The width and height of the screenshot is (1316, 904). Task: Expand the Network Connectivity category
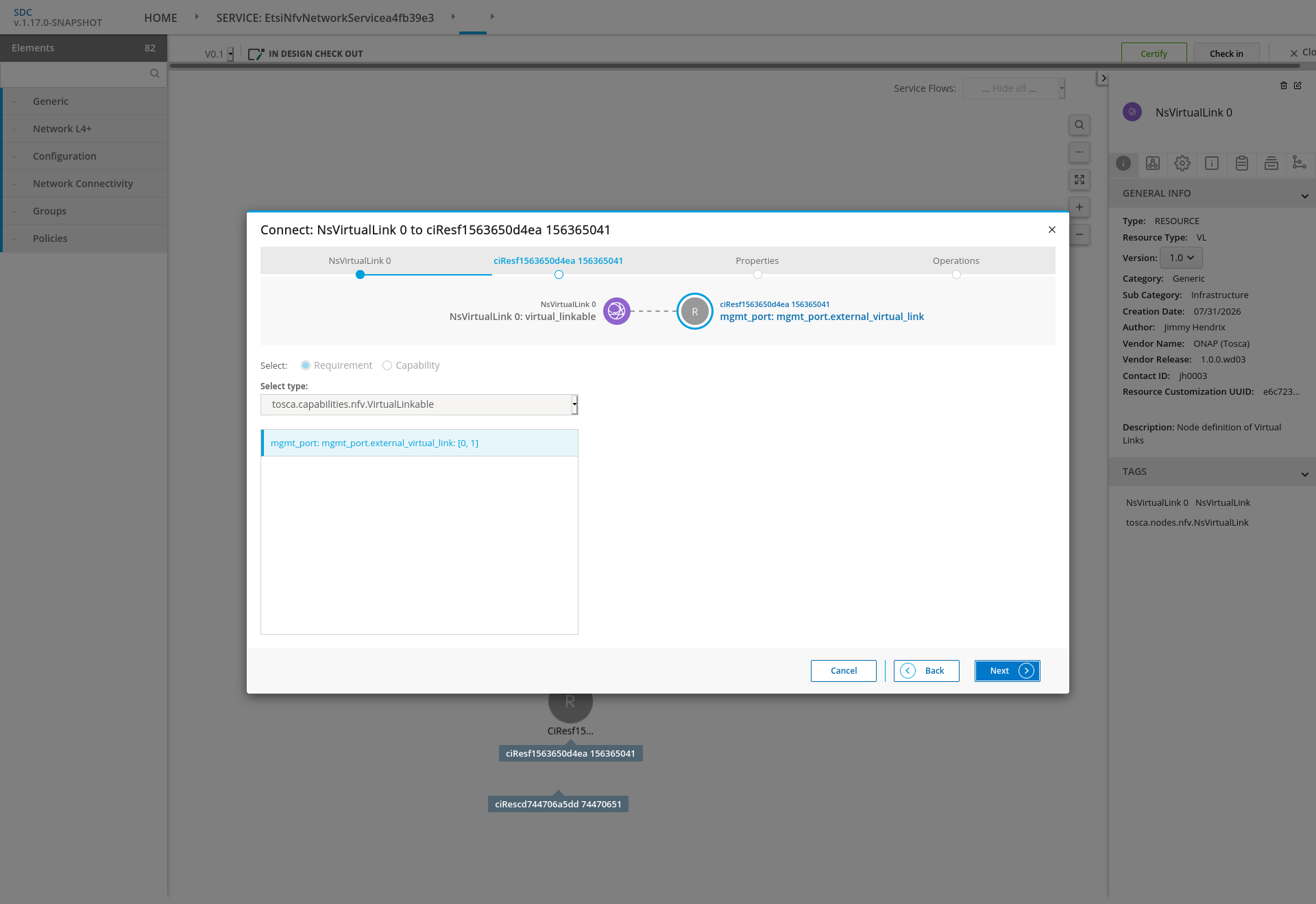coord(85,184)
